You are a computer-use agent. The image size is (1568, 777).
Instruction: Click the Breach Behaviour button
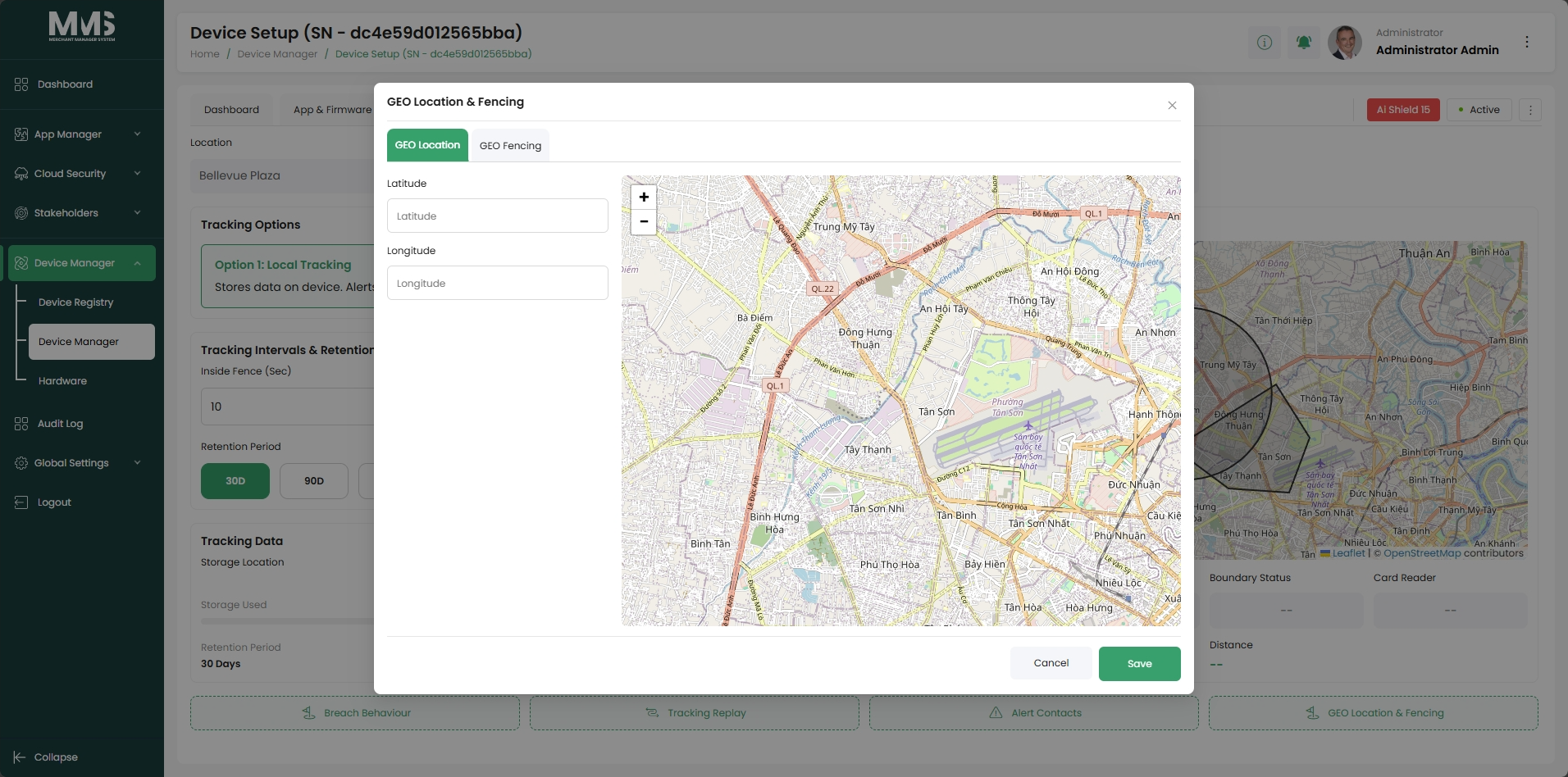[355, 713]
